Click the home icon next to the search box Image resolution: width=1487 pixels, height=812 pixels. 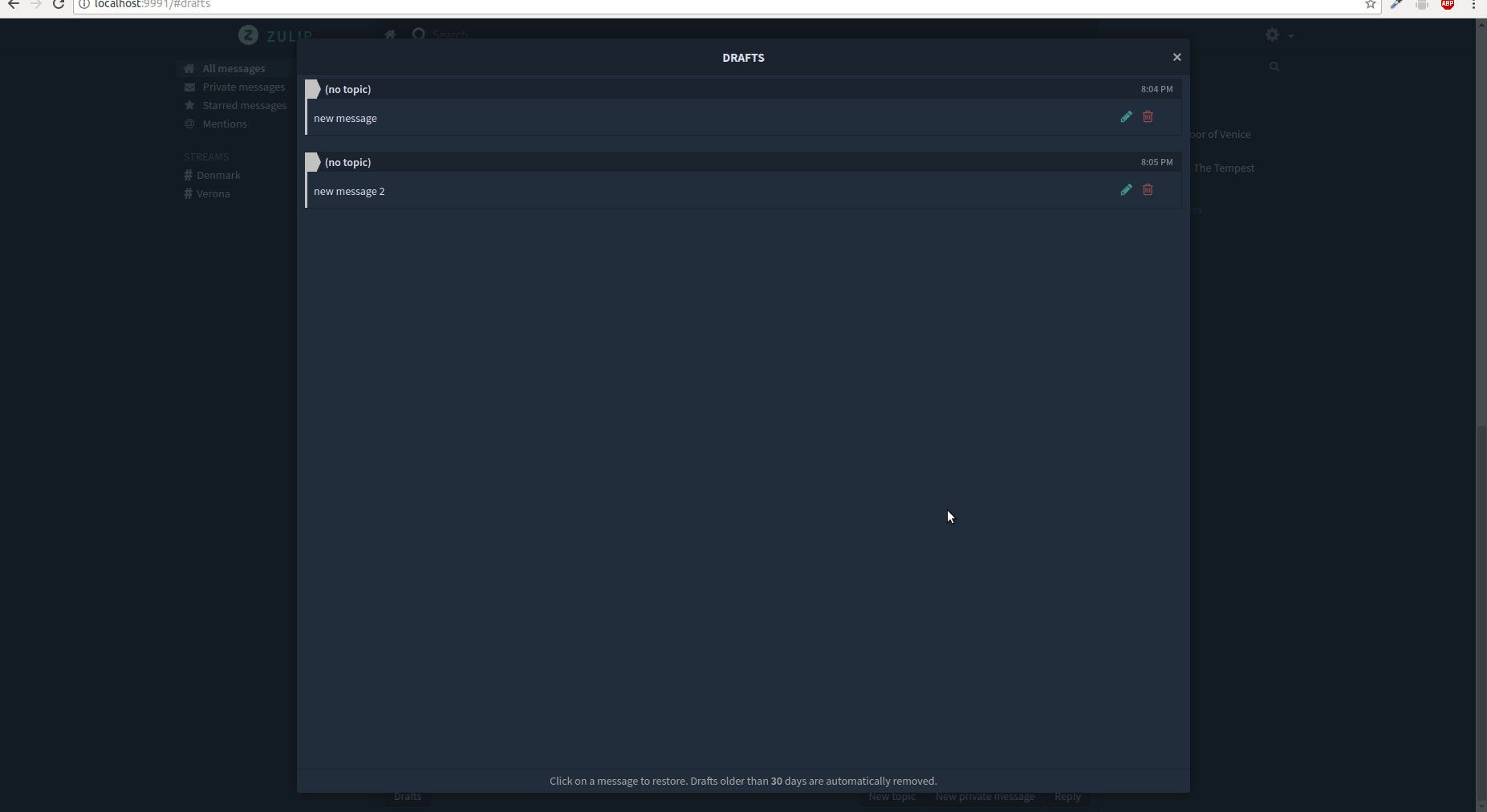click(390, 35)
